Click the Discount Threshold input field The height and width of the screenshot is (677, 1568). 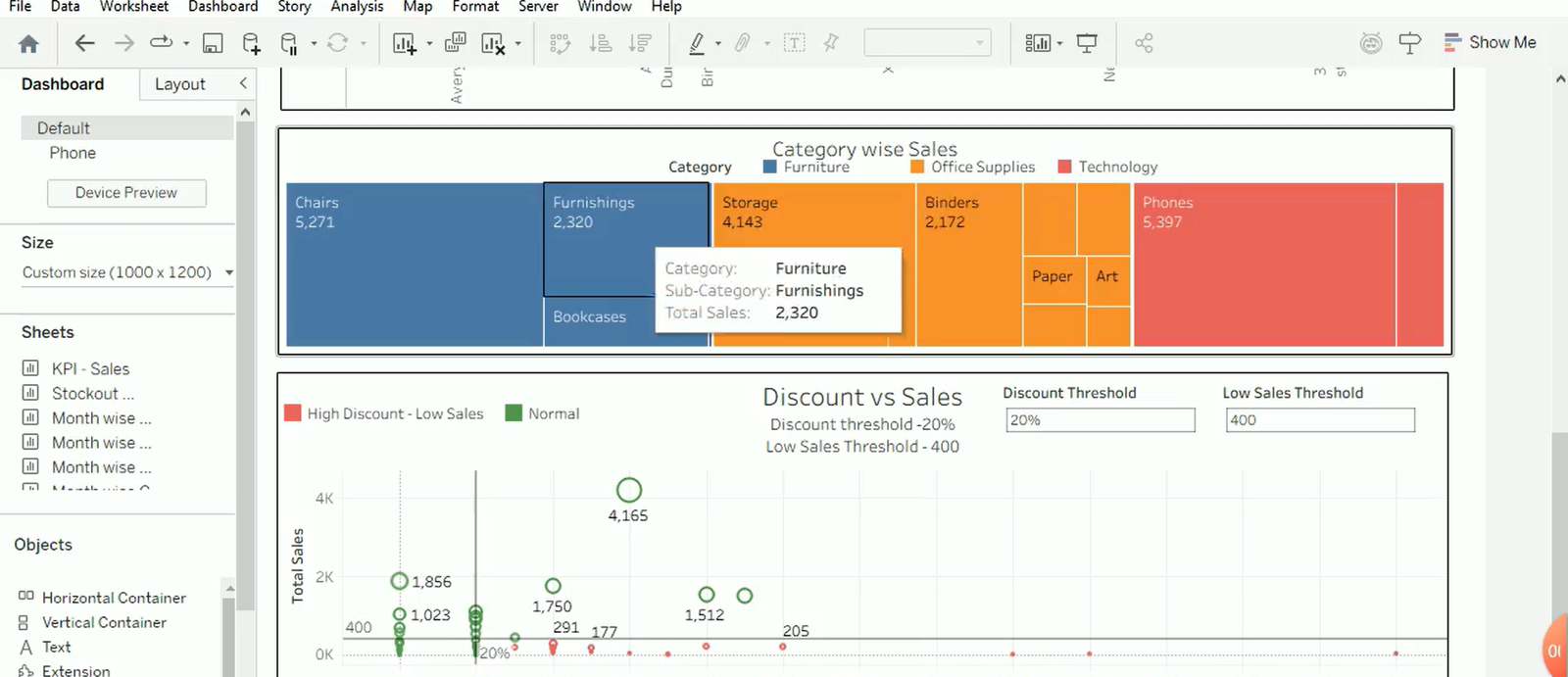click(x=1100, y=420)
